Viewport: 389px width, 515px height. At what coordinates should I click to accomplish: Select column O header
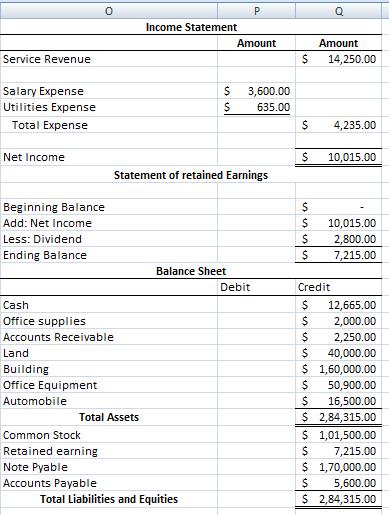(x=109, y=11)
